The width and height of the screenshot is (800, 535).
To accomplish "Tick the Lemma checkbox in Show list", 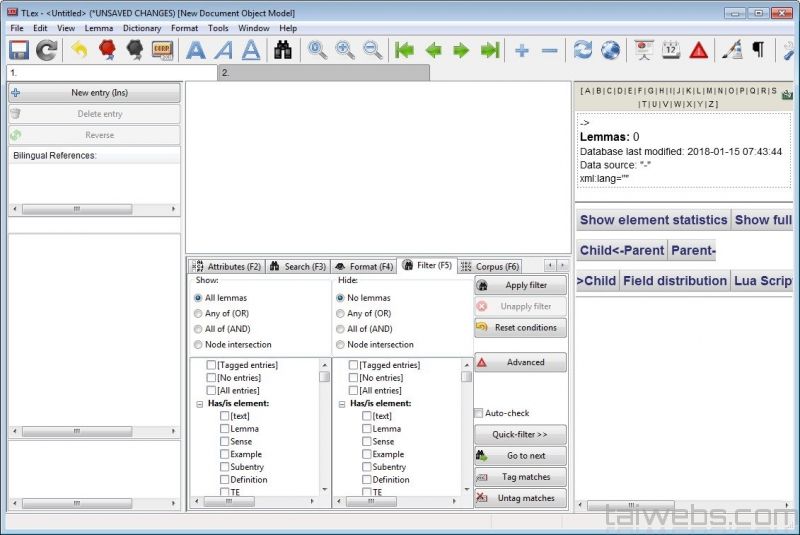I will pyautogui.click(x=225, y=429).
